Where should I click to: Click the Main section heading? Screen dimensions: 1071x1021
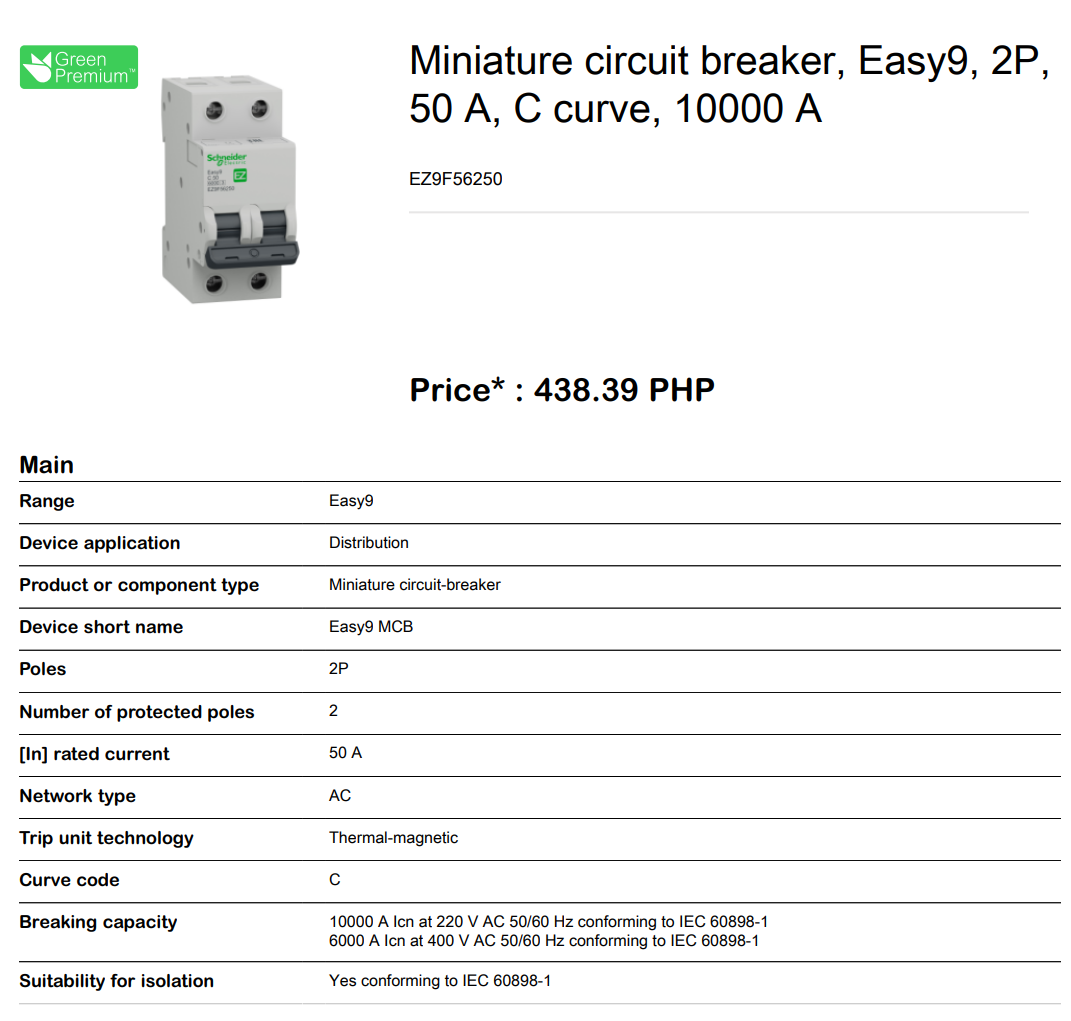click(47, 465)
